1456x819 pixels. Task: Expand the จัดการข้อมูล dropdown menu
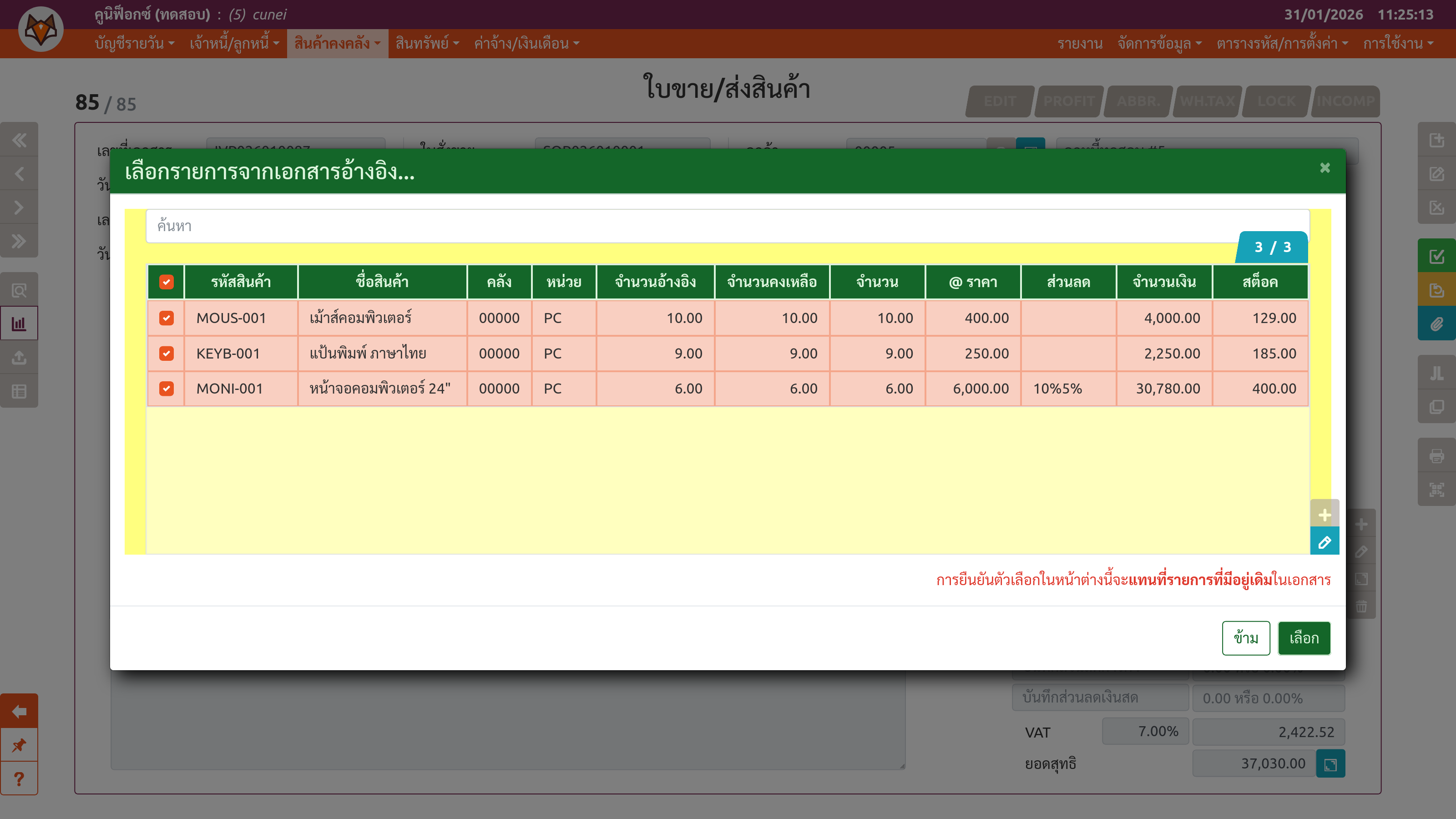click(1159, 44)
